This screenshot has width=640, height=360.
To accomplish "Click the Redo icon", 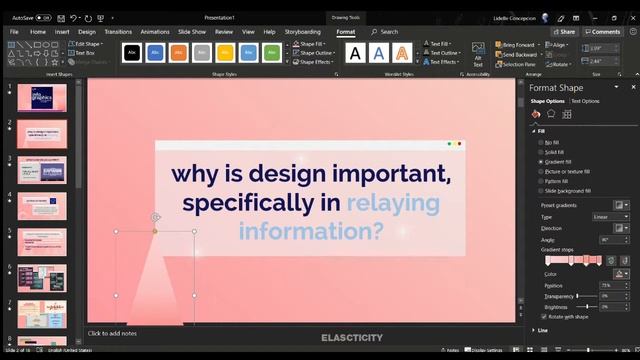I will [88, 18].
